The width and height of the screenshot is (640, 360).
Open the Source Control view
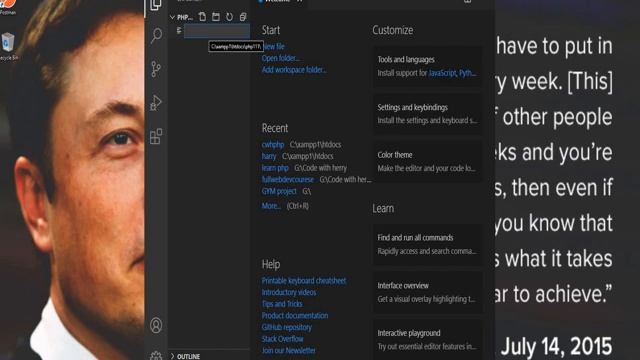(x=156, y=69)
